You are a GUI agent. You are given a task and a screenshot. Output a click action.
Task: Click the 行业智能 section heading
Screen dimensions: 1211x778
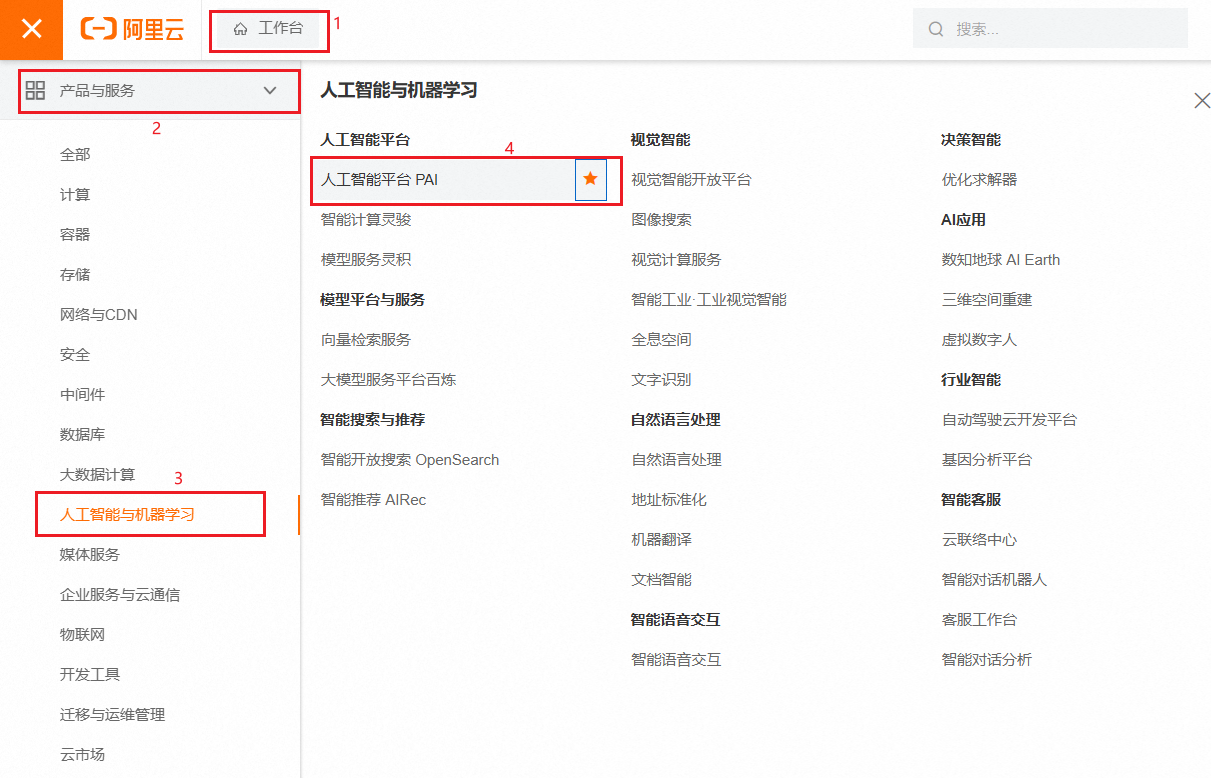click(x=971, y=380)
